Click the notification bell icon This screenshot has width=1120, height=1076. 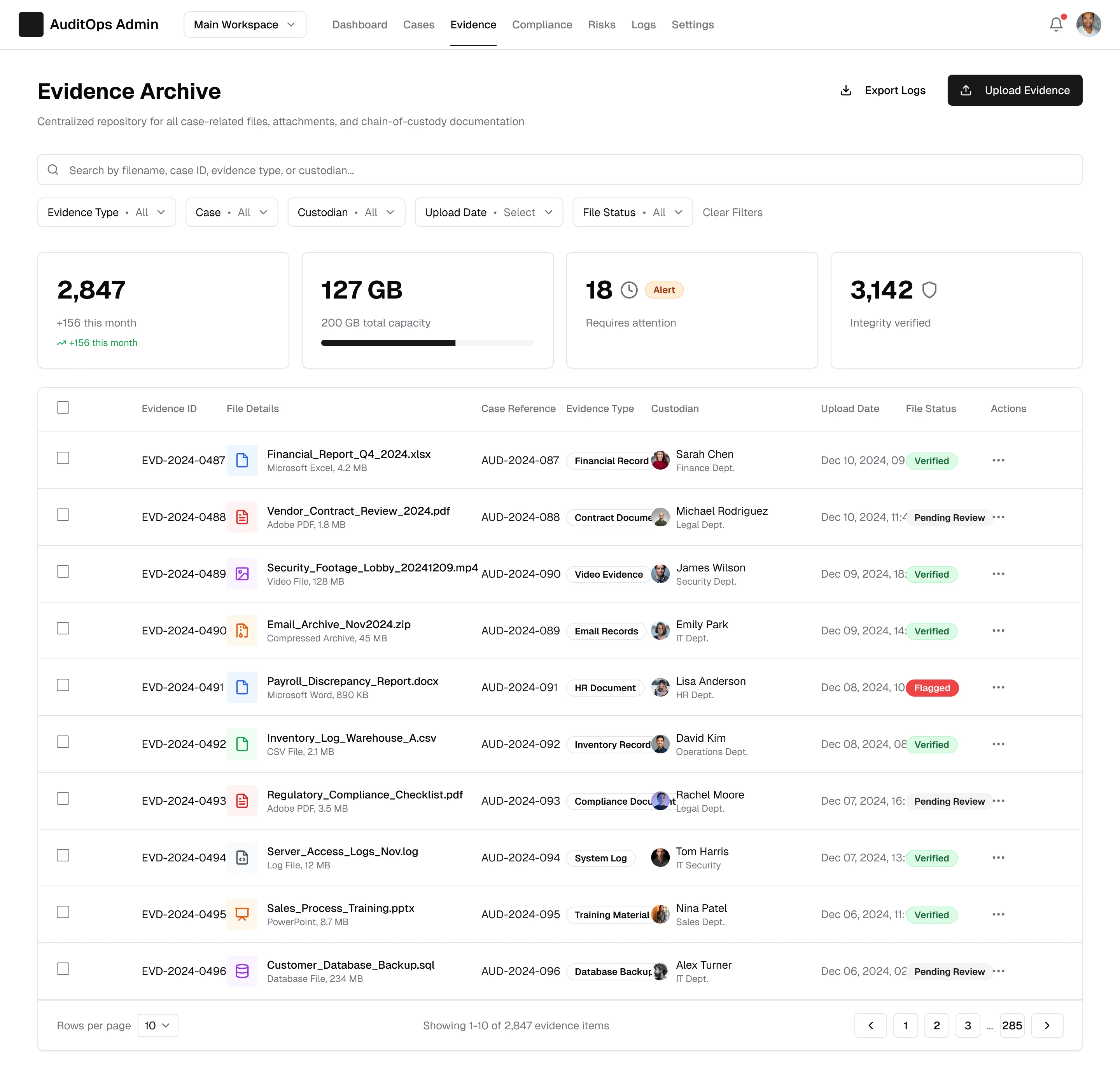coord(1055,24)
